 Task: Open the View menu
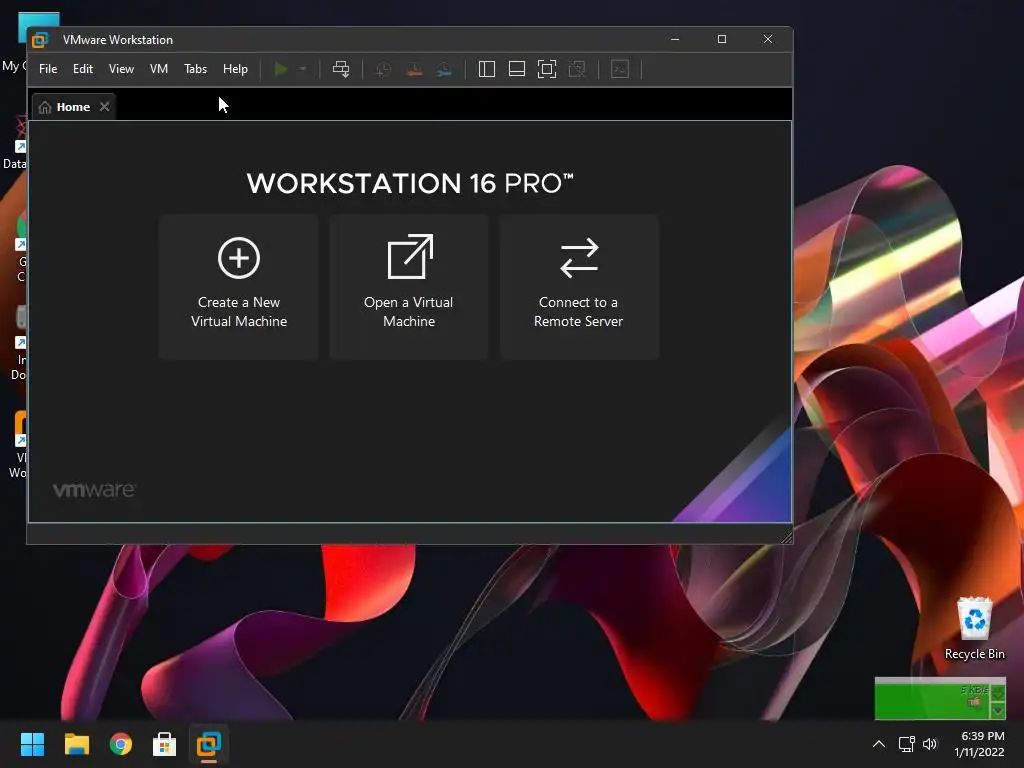pos(121,69)
